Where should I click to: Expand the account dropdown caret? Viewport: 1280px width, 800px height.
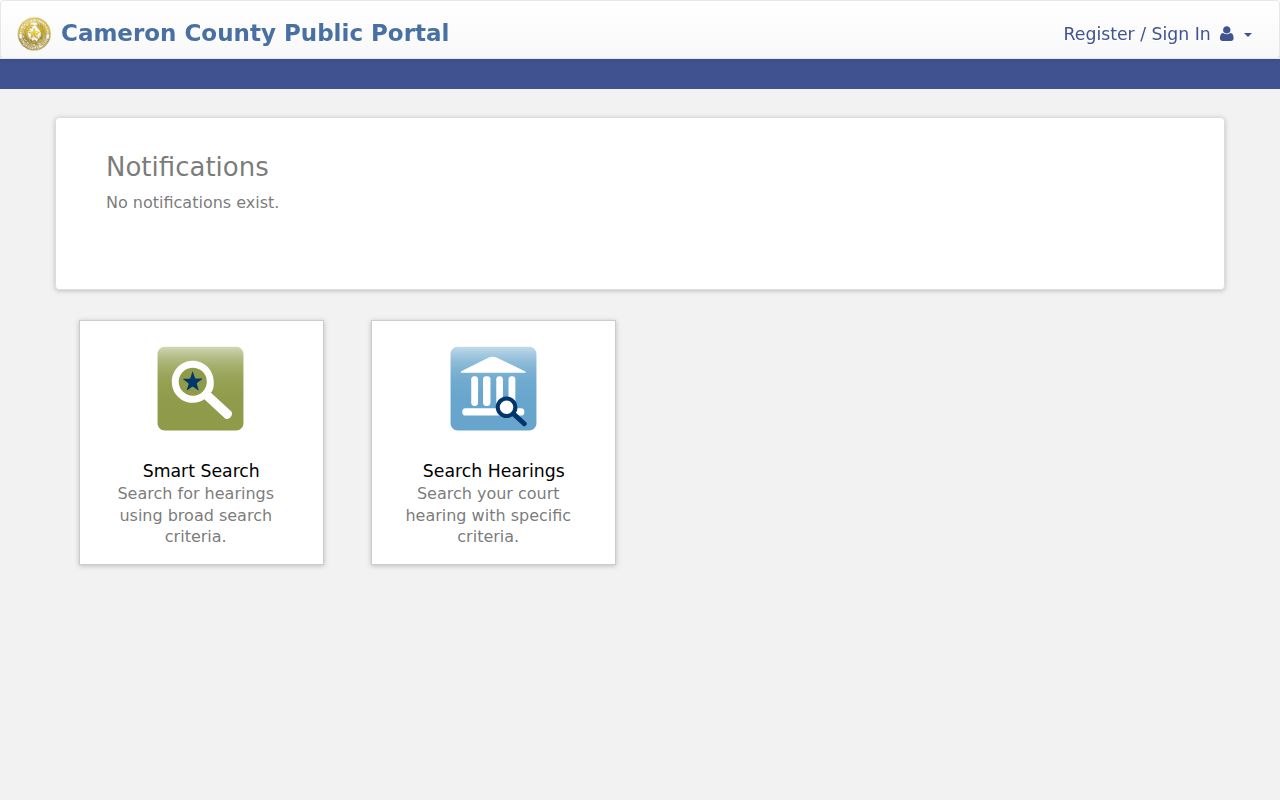[1248, 35]
